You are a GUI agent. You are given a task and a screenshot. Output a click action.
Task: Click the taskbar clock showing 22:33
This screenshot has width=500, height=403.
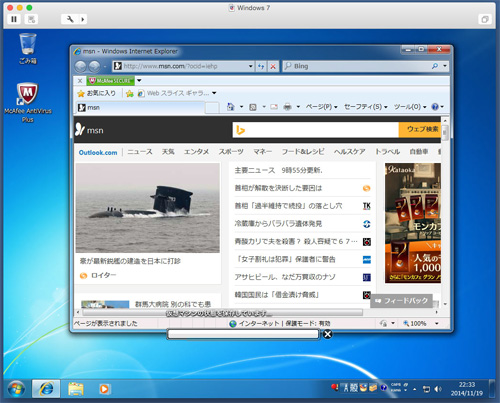coord(467,389)
